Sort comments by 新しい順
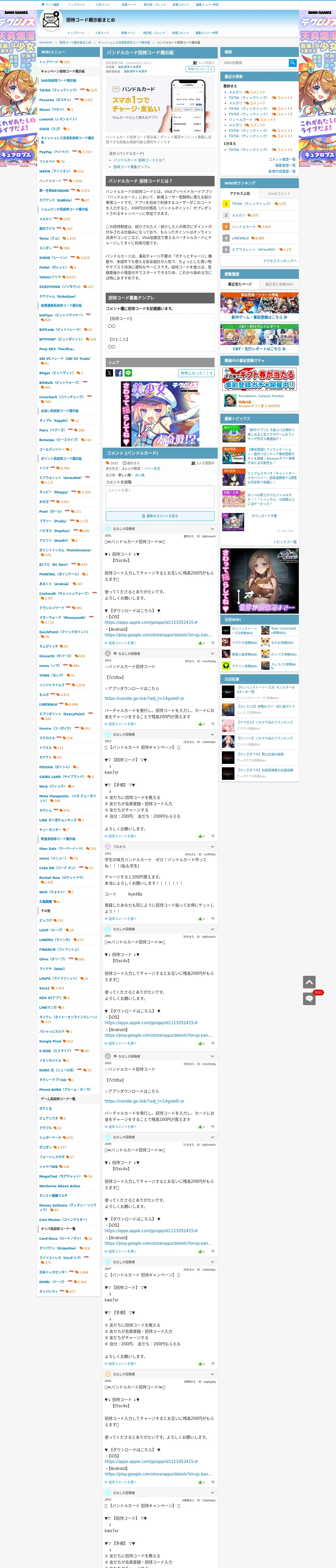336x1568 pixels. pyautogui.click(x=126, y=475)
